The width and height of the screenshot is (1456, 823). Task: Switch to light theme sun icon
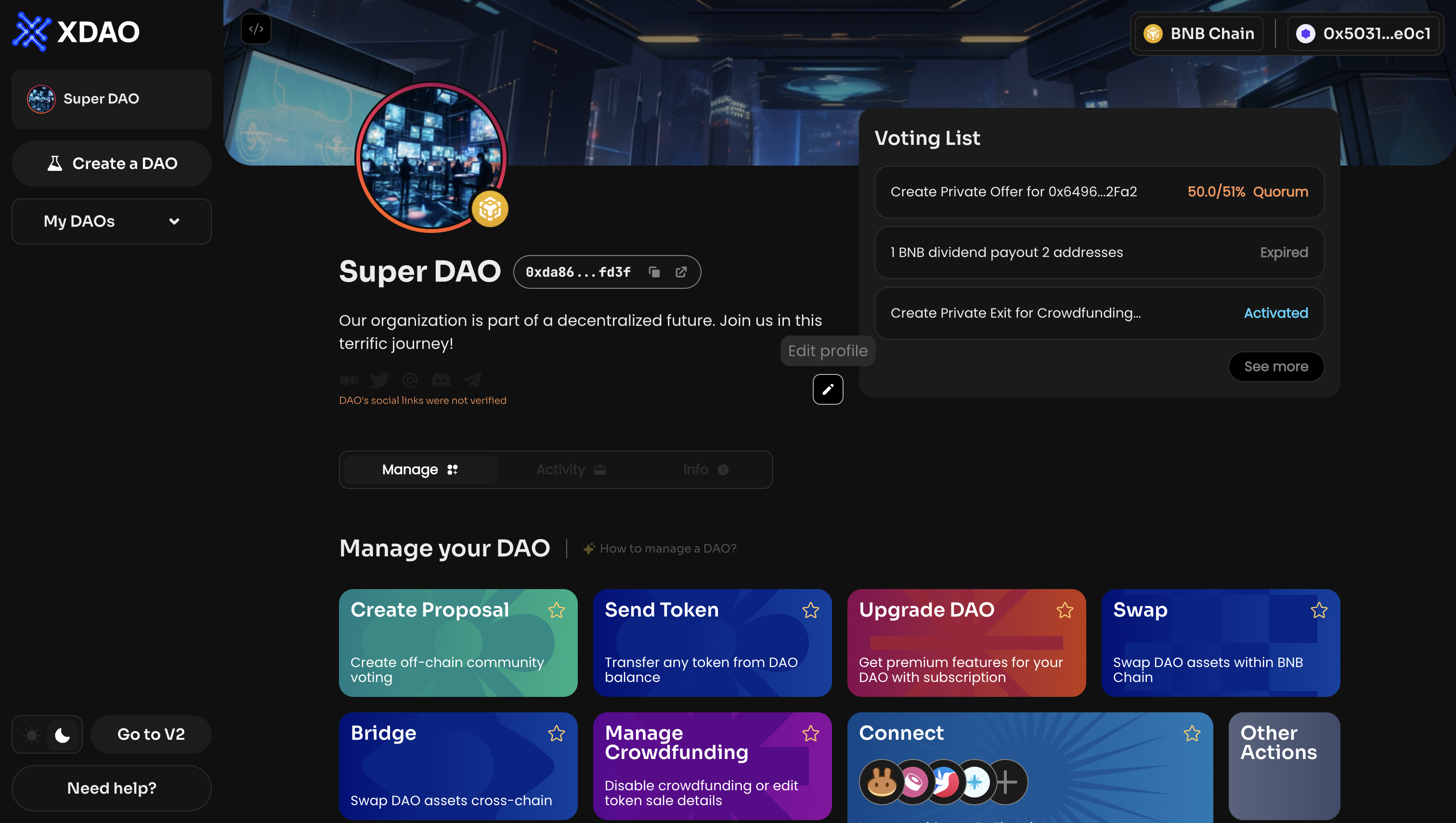pyautogui.click(x=32, y=735)
